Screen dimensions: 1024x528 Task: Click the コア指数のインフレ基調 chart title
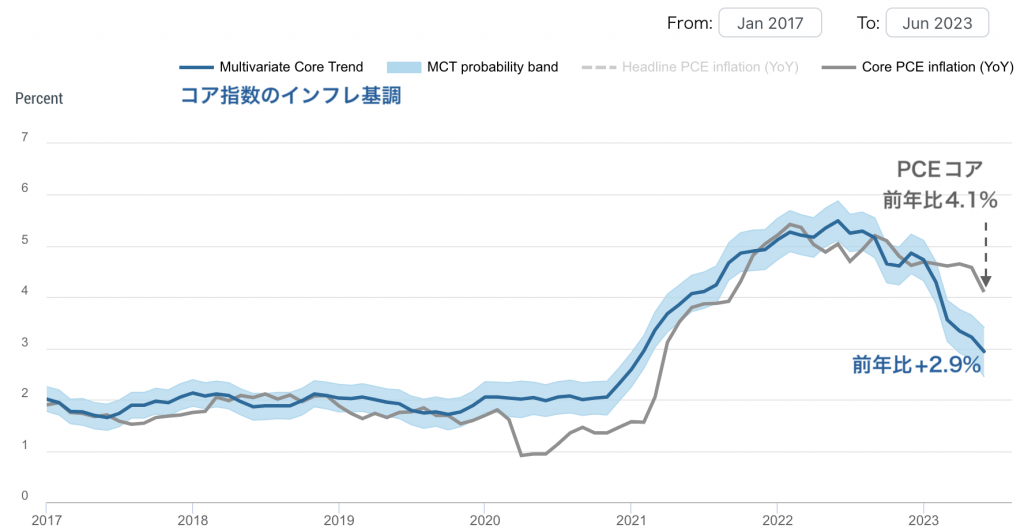coord(290,96)
